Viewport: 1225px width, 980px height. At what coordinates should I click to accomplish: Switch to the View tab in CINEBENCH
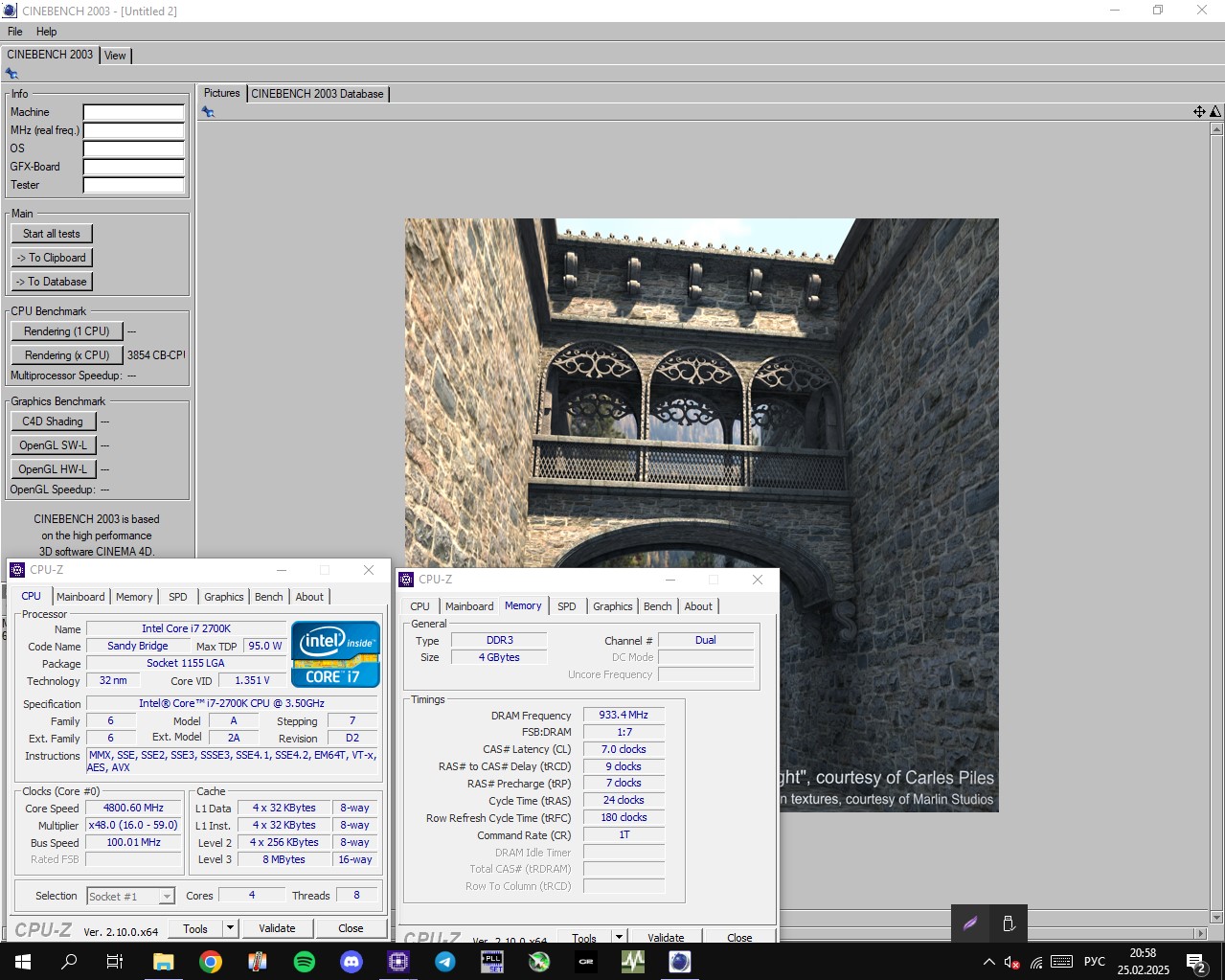point(115,56)
